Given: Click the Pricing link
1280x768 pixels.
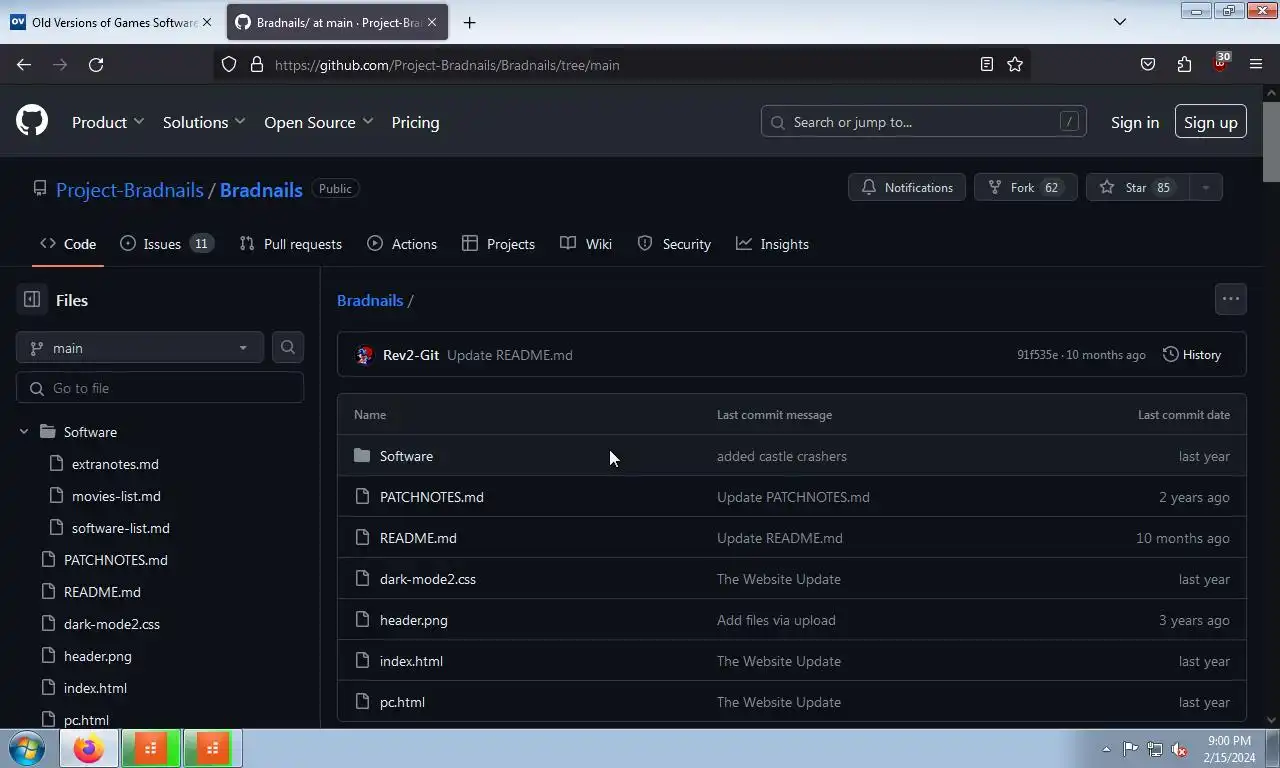Looking at the screenshot, I should click(415, 122).
